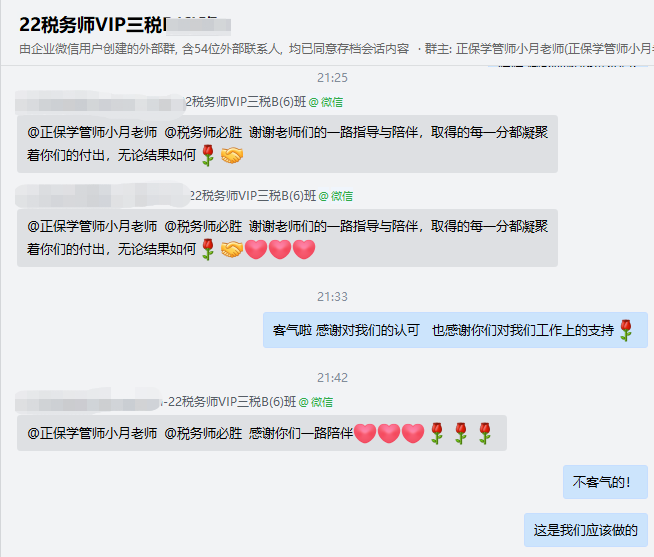Select the blue reply bubble starting 客气啦

(455, 330)
